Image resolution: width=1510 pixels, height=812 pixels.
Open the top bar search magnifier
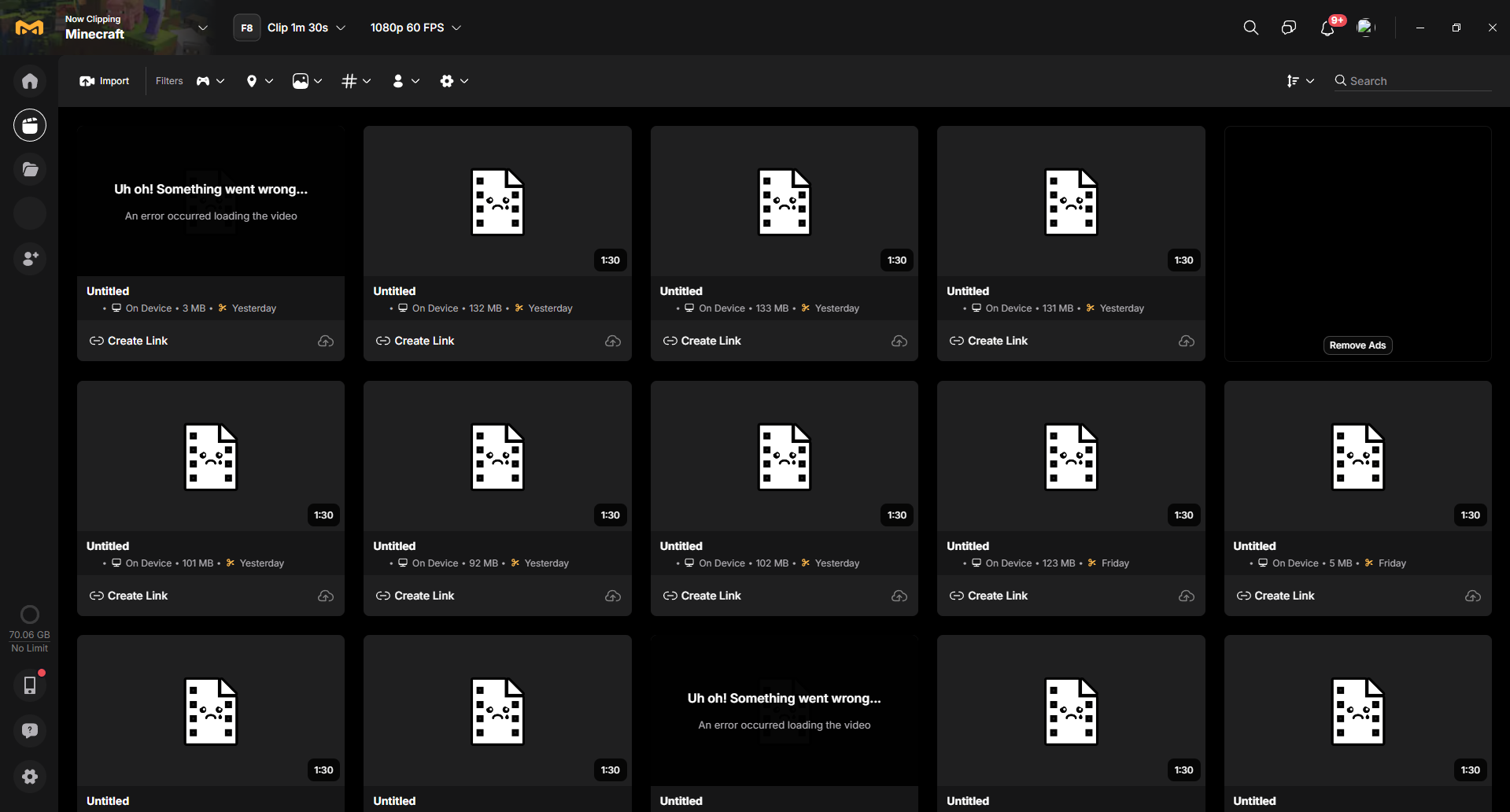tap(1250, 28)
